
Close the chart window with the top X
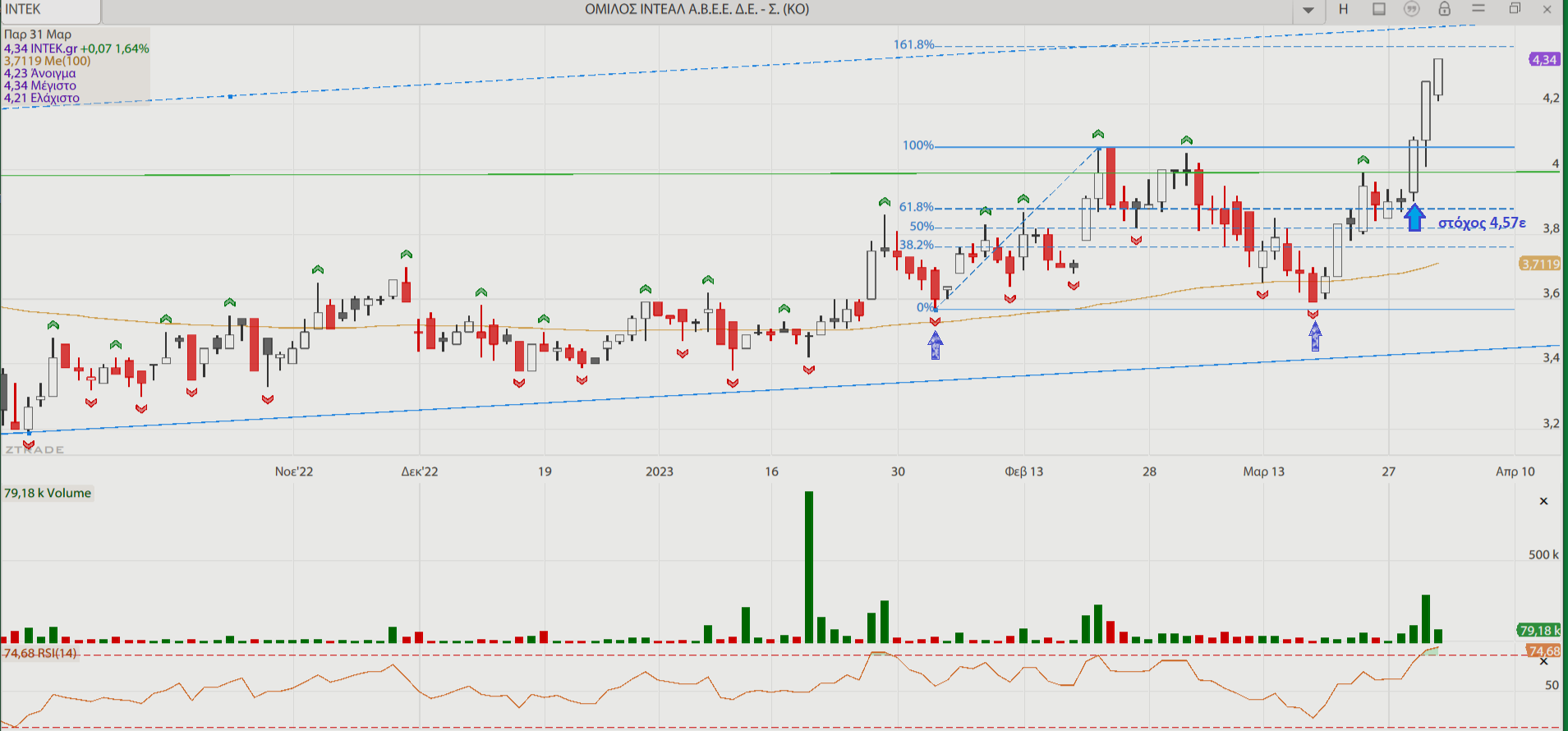tap(1547, 9)
